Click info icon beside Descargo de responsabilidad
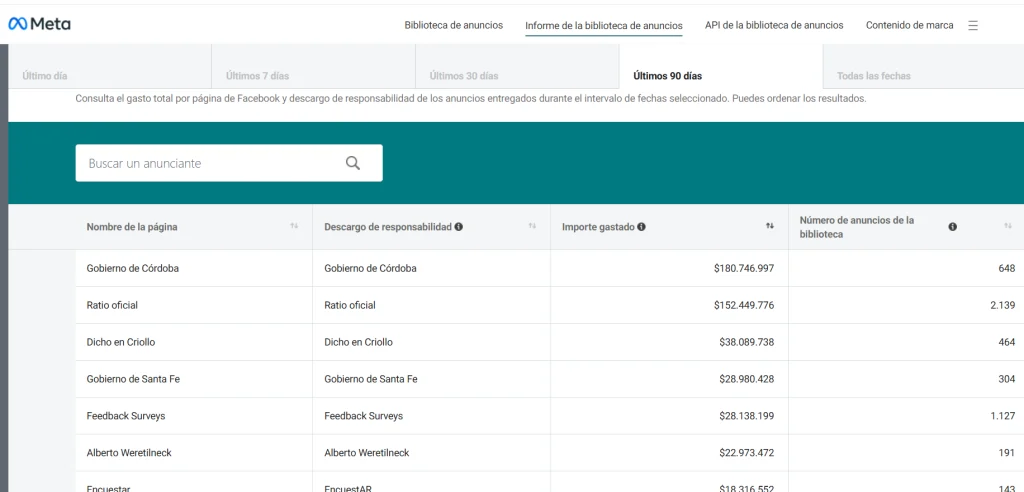The width and height of the screenshot is (1024, 492). click(x=459, y=227)
